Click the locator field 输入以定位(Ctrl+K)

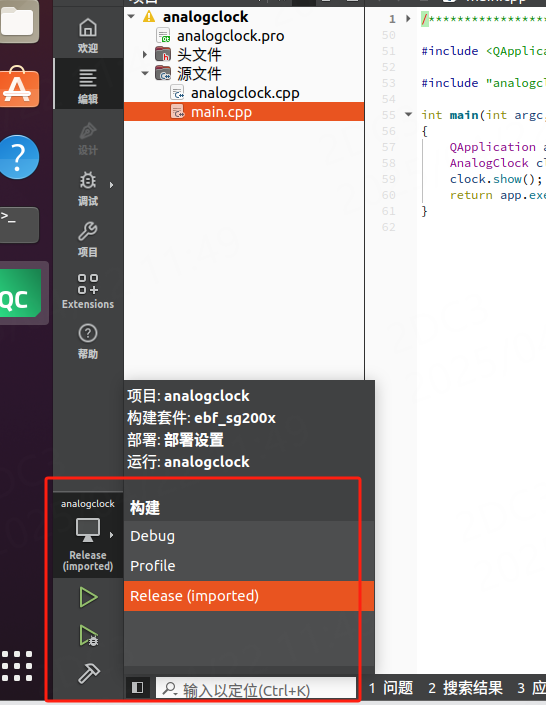pos(256,688)
